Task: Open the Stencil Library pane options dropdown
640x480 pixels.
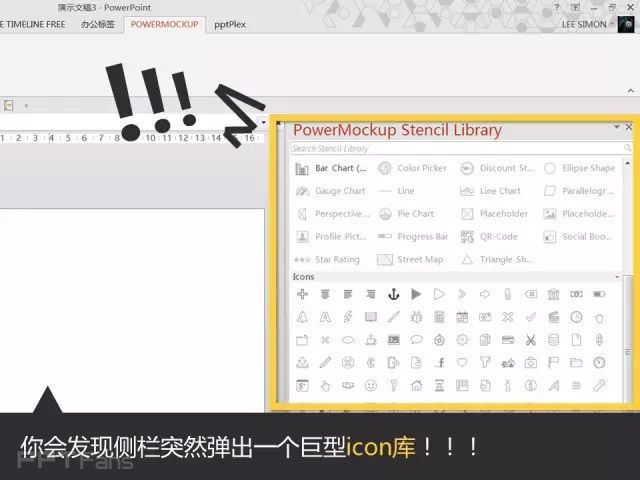Action: pyautogui.click(x=616, y=128)
